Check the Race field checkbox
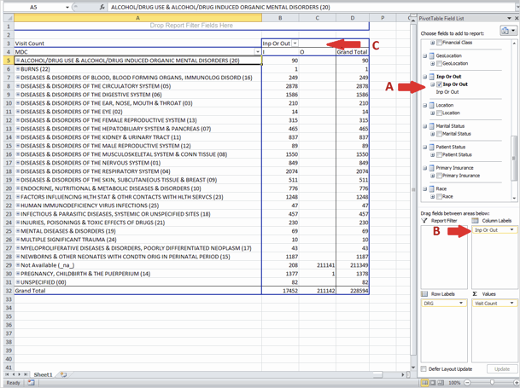 439,197
